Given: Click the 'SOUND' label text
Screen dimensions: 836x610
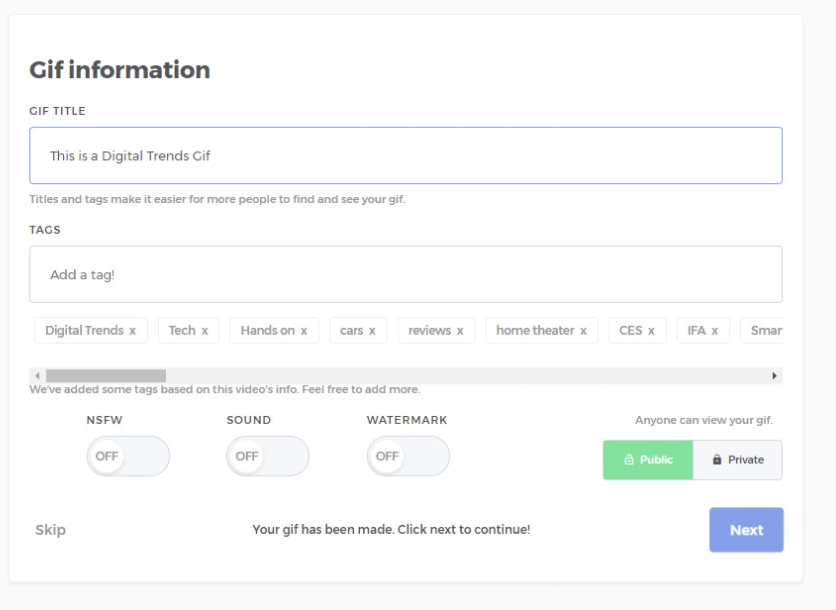Looking at the screenshot, I should tap(249, 420).
